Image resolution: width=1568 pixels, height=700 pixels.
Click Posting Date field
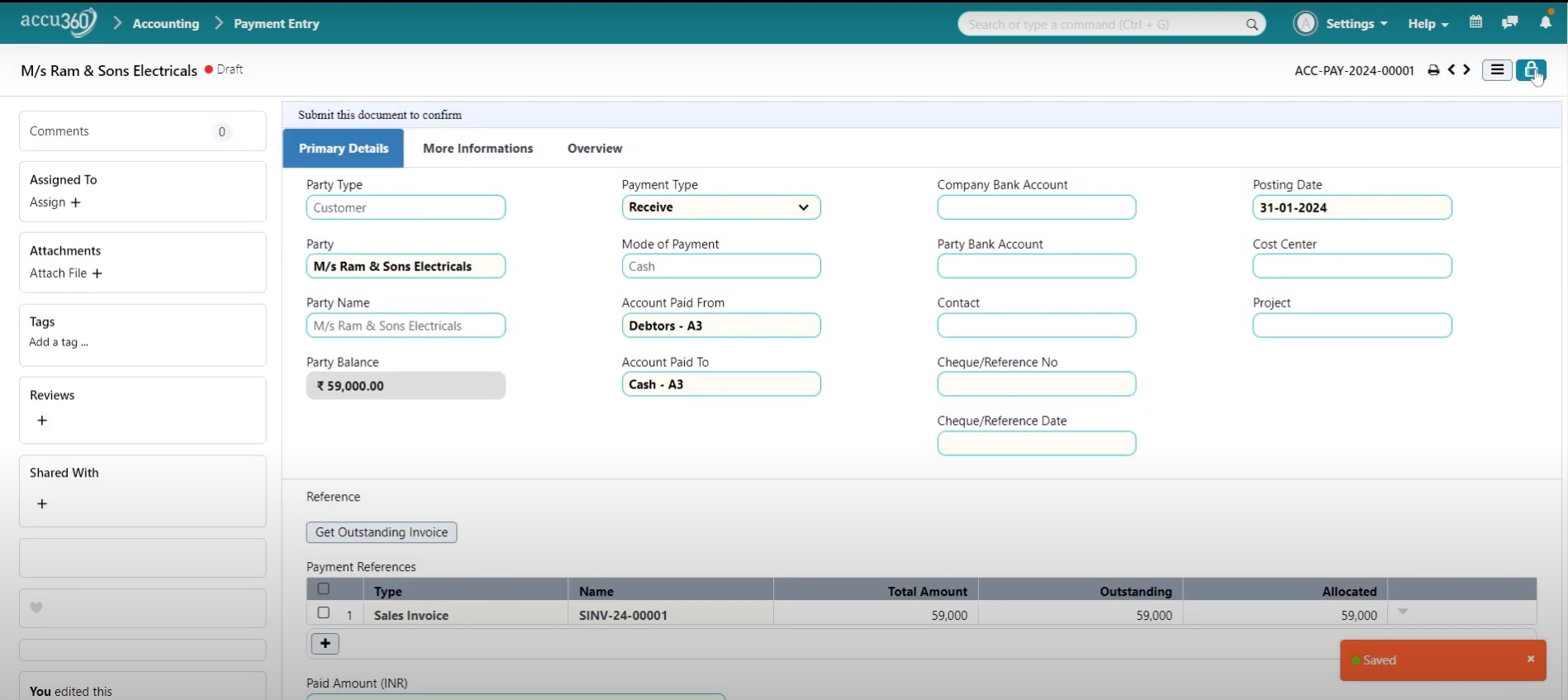1352,207
